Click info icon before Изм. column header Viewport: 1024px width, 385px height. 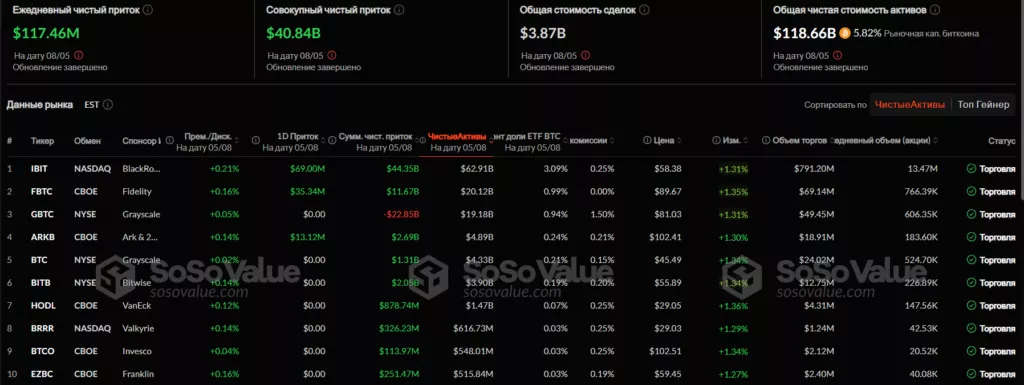click(717, 140)
